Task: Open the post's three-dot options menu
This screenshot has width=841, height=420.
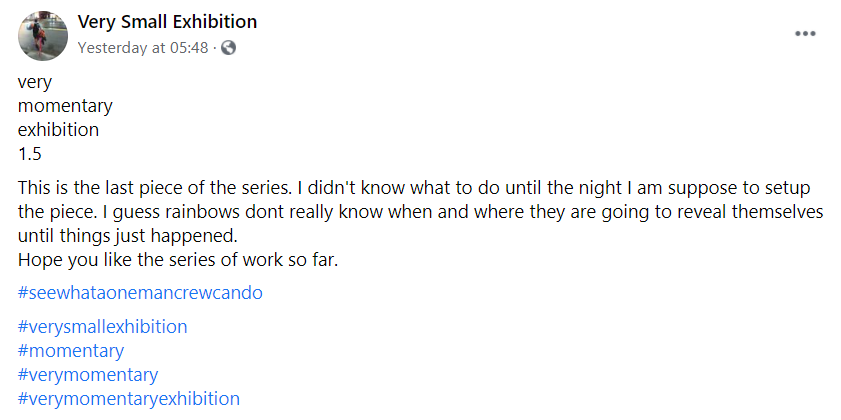Action: [x=805, y=33]
